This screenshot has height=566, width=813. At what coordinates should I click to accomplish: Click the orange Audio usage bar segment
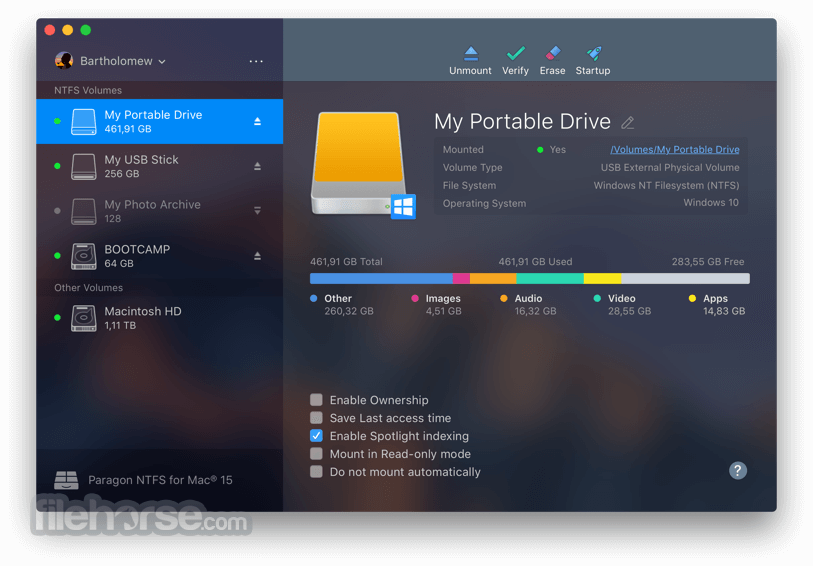click(x=493, y=278)
